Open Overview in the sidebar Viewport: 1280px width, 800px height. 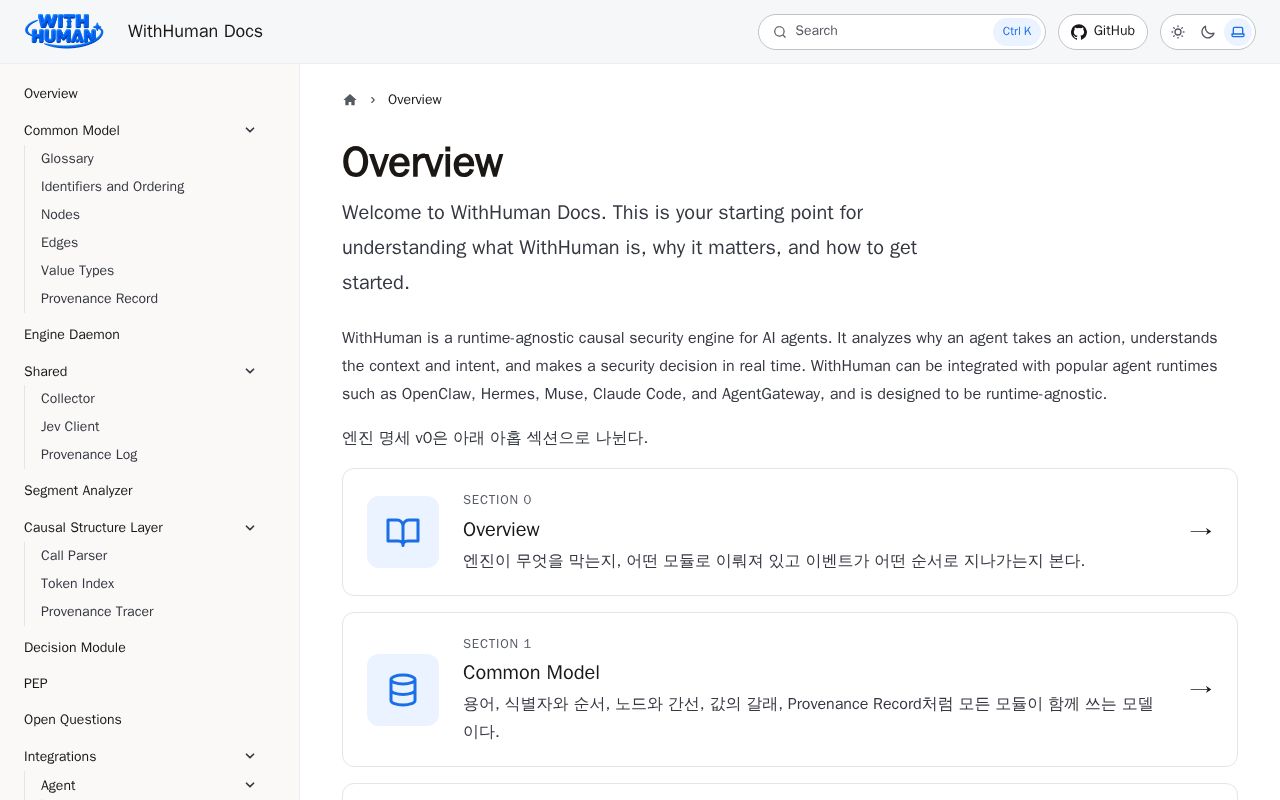51,94
